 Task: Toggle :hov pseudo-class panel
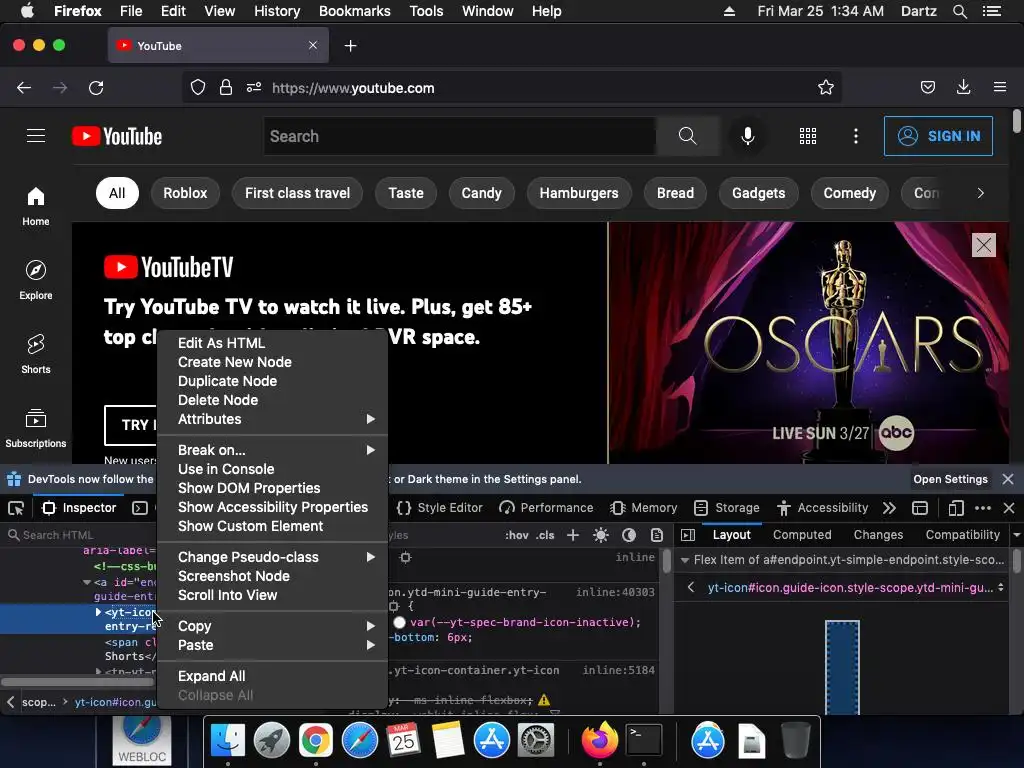pyautogui.click(x=517, y=536)
